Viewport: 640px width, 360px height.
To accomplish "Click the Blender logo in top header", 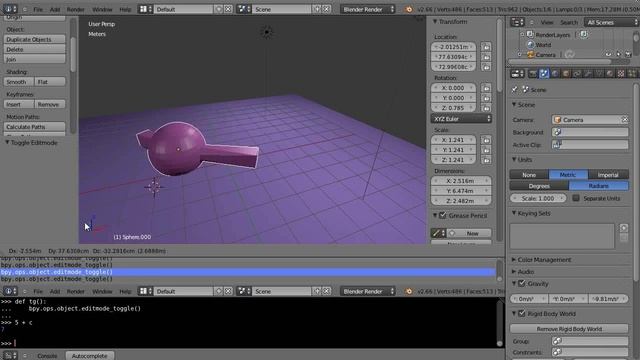I will [409, 9].
